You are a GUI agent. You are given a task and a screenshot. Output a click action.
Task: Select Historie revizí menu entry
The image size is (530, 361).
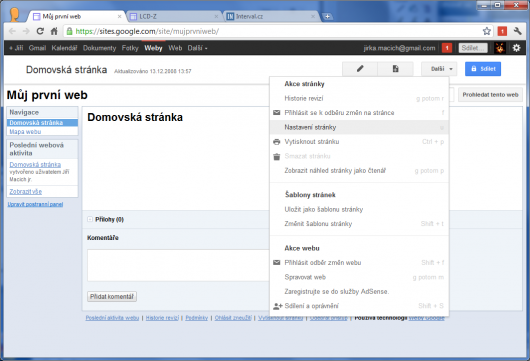tap(359, 98)
